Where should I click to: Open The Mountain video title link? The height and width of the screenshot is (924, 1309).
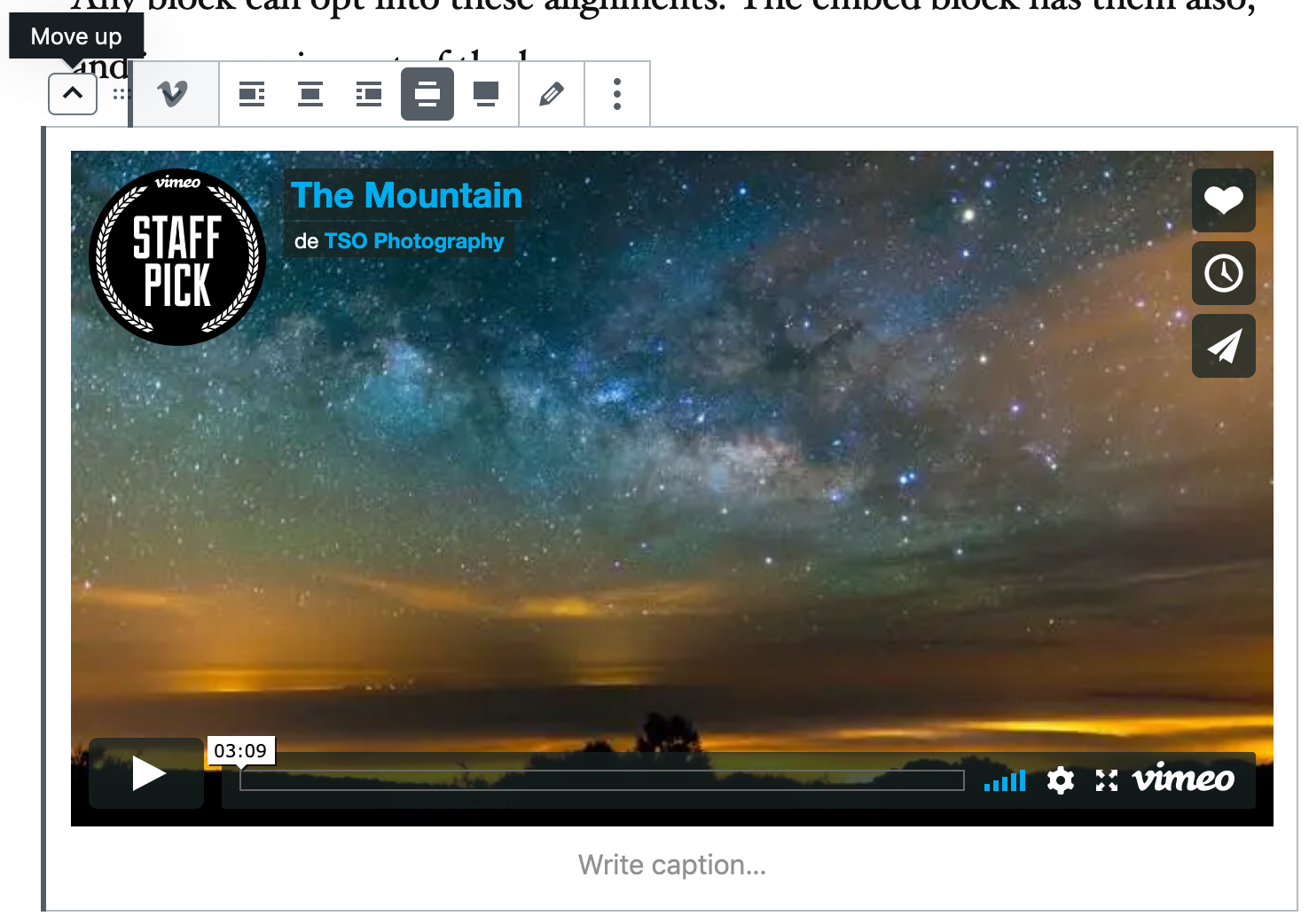click(x=407, y=195)
